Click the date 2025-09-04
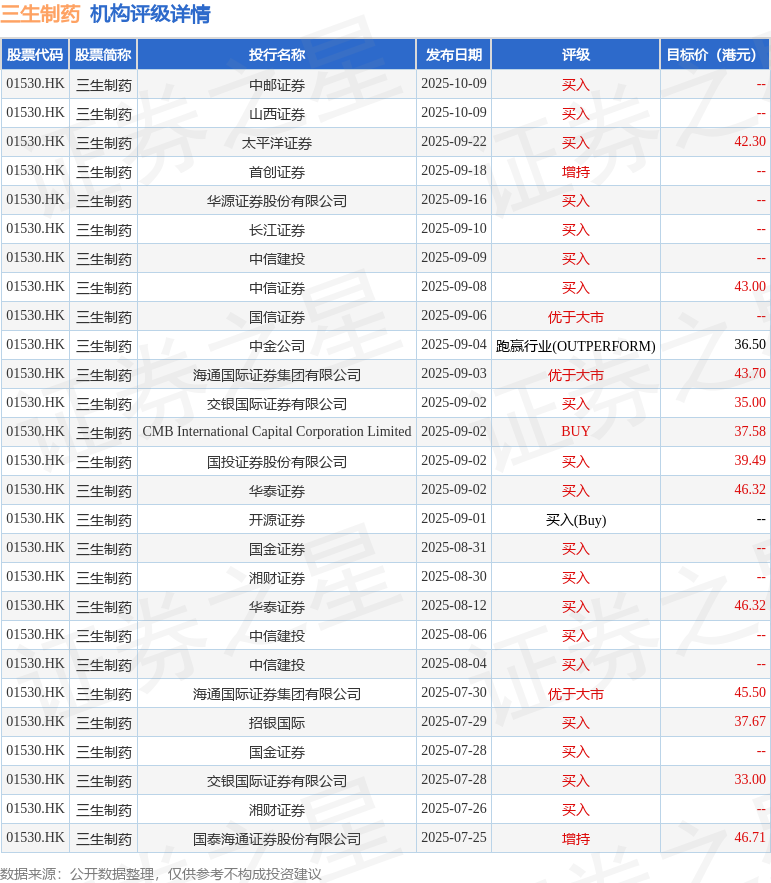Screen dimensions: 771x883 click(x=453, y=345)
